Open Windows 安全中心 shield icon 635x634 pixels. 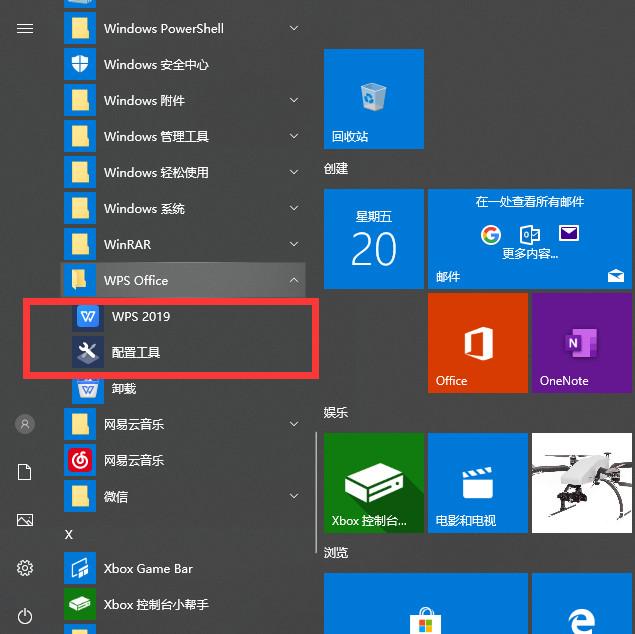pos(80,64)
